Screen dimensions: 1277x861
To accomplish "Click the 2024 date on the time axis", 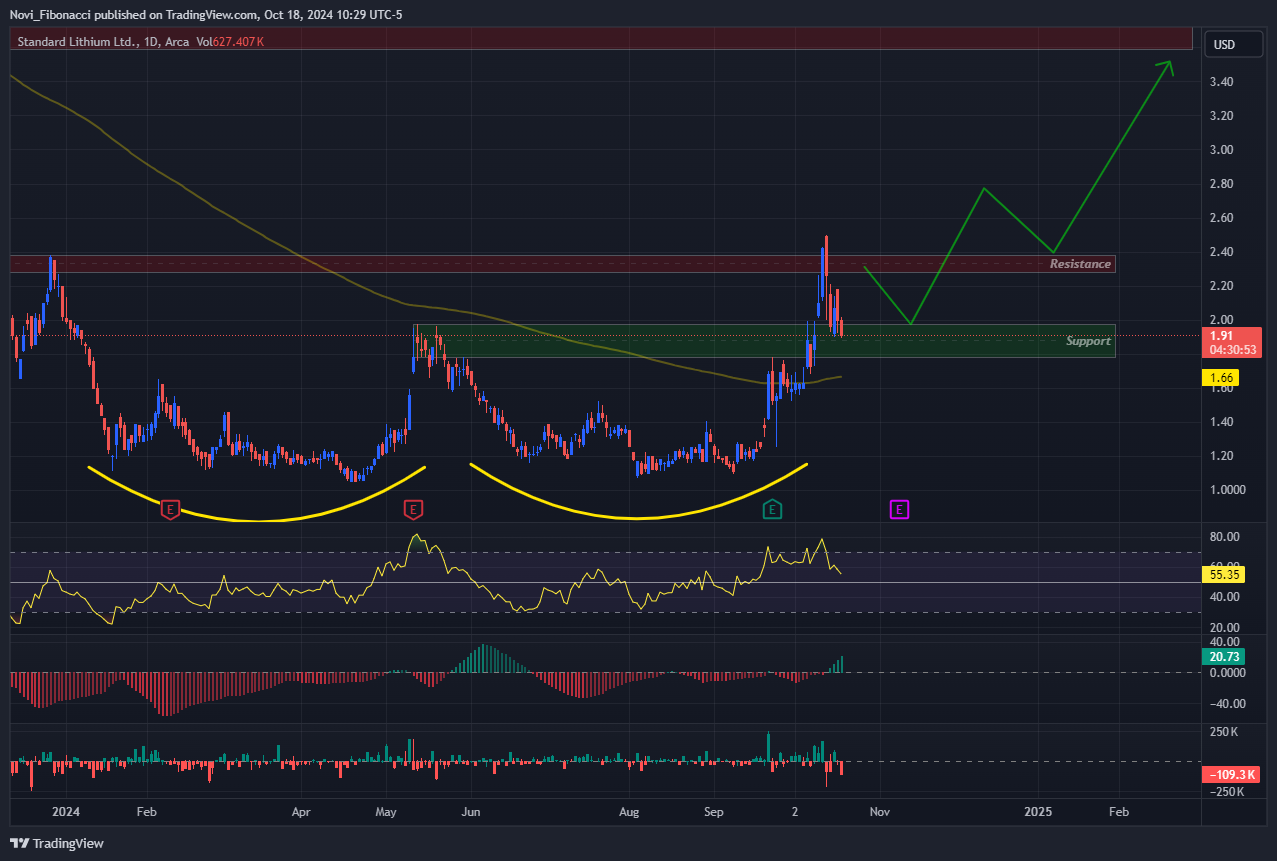I will tap(66, 812).
